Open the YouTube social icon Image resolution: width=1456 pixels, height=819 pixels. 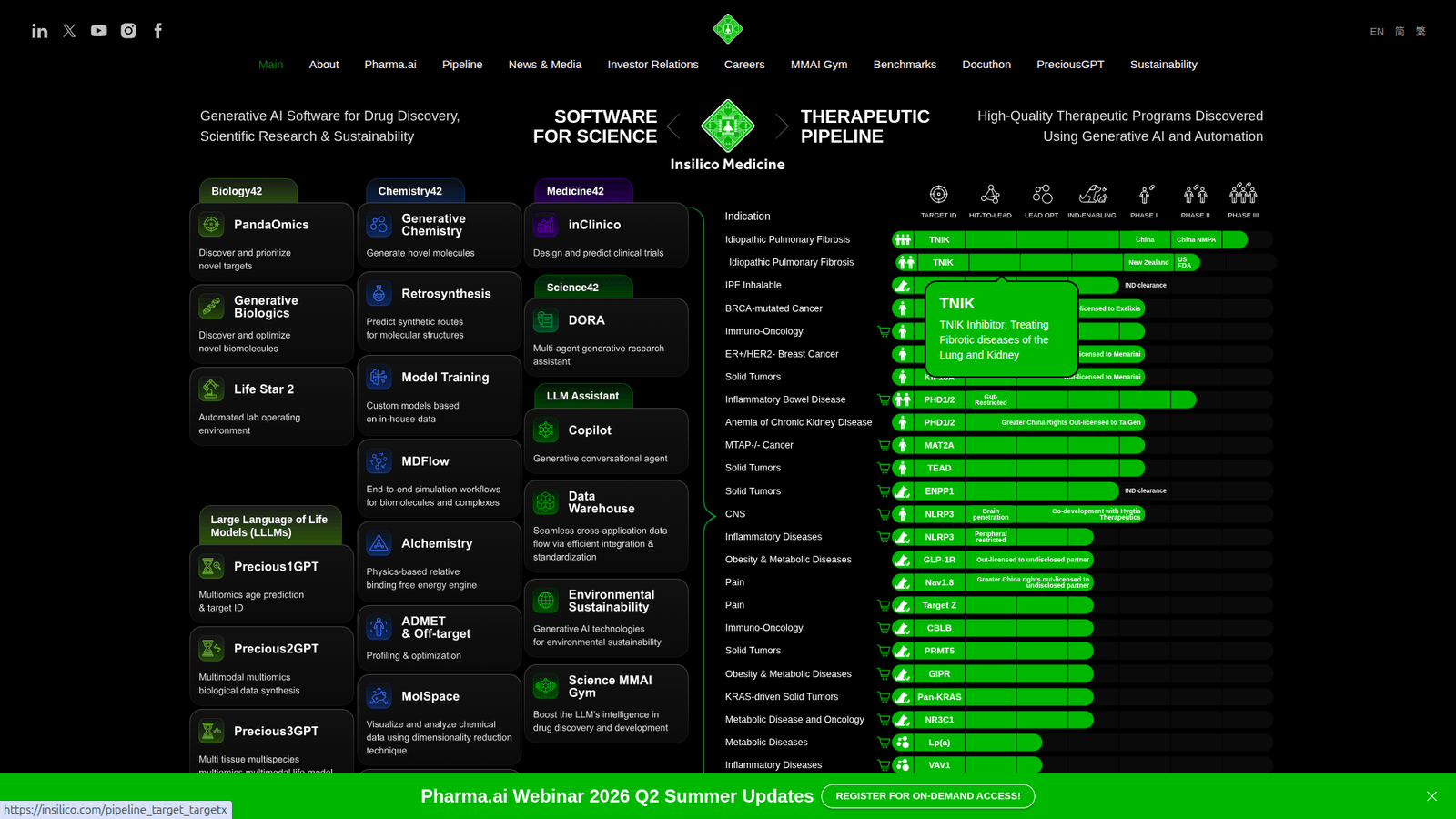98,31
